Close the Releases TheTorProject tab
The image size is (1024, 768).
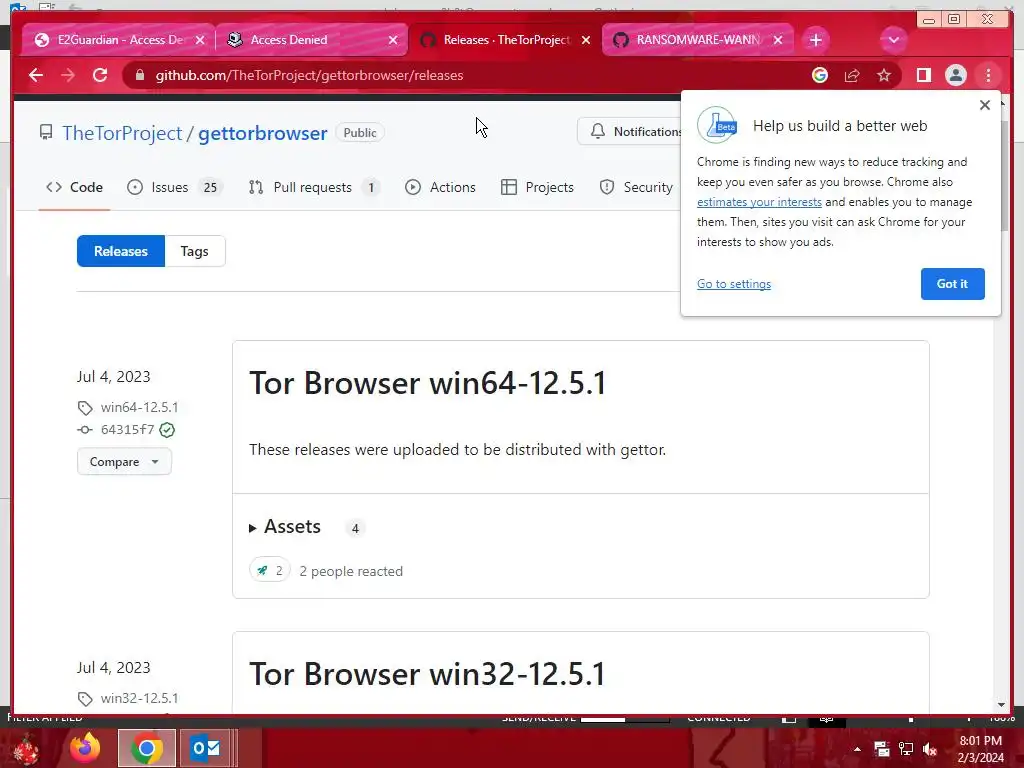pos(586,40)
